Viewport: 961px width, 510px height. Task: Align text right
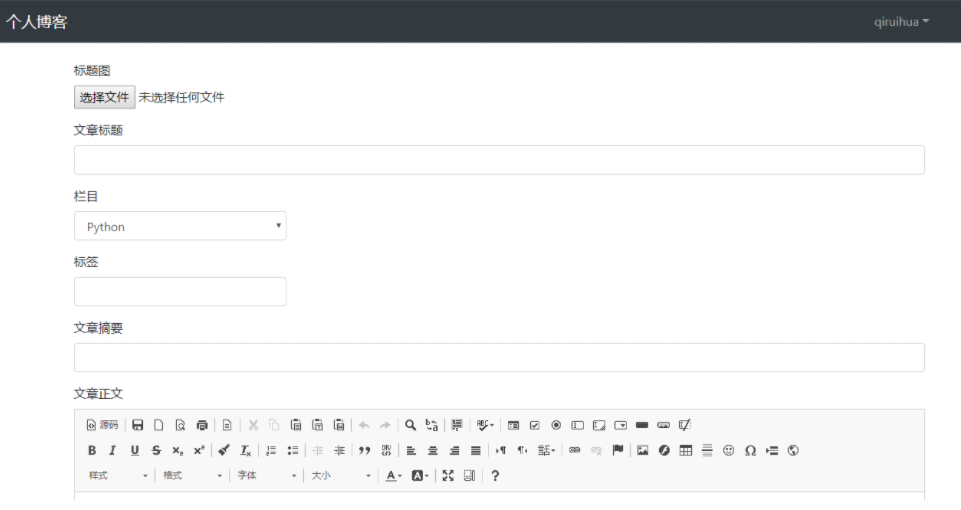[x=454, y=451]
